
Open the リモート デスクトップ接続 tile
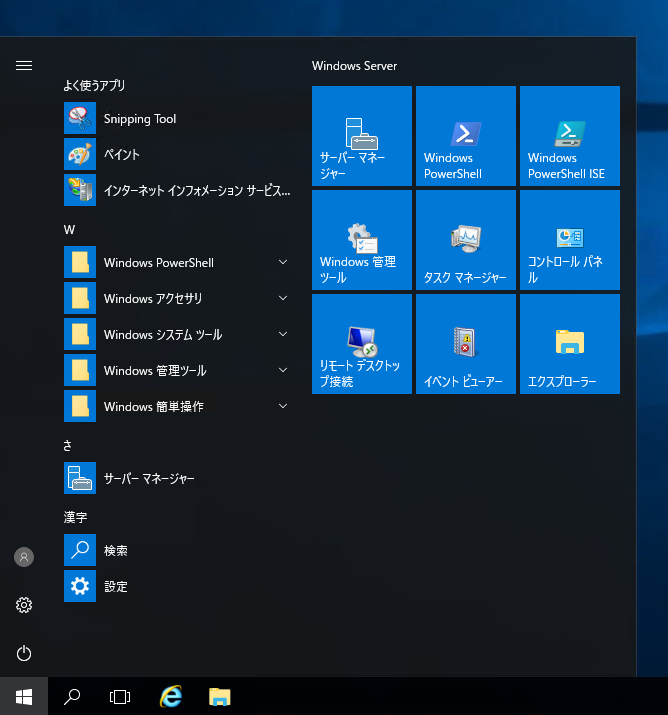(362, 344)
